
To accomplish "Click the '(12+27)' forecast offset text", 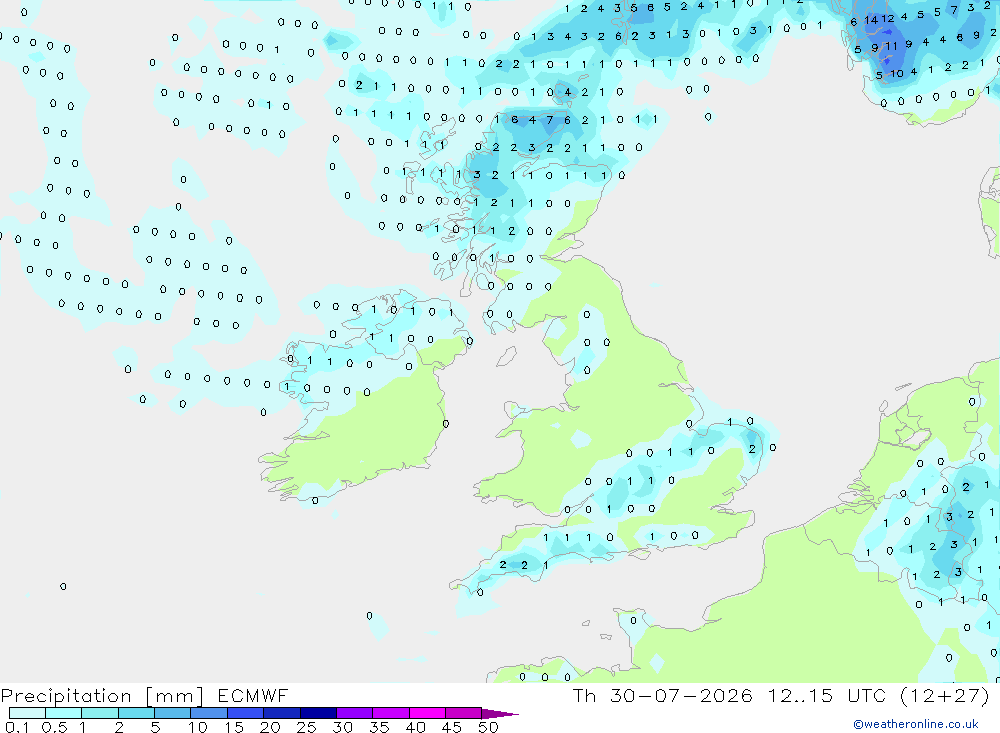I will [x=945, y=695].
